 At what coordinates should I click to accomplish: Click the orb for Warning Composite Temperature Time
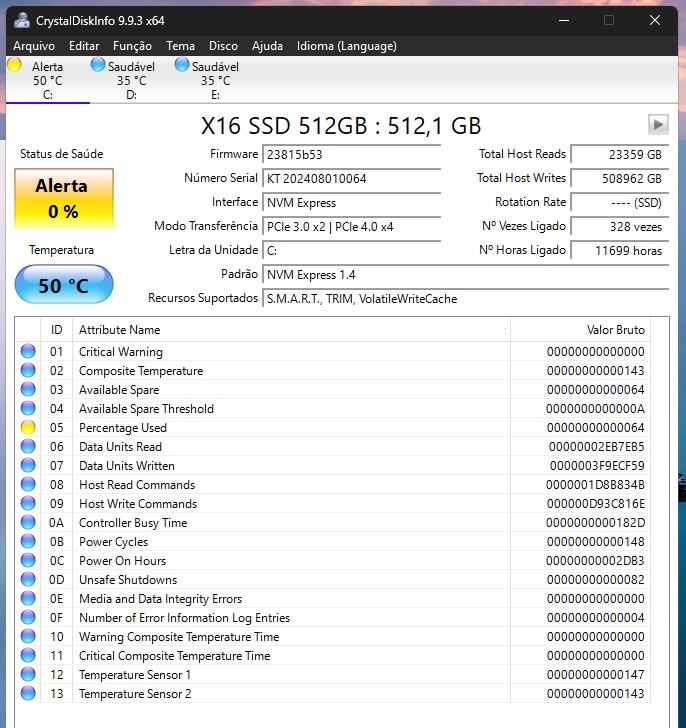(x=28, y=637)
